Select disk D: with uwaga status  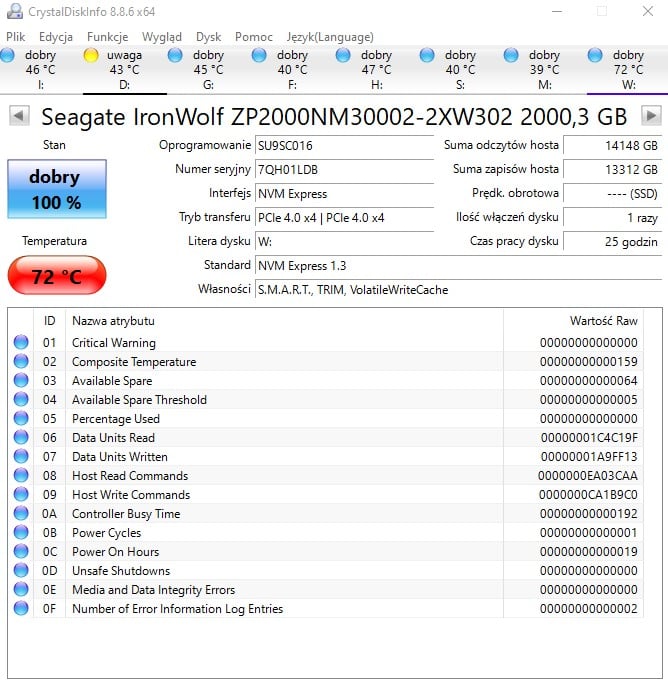click(x=125, y=69)
